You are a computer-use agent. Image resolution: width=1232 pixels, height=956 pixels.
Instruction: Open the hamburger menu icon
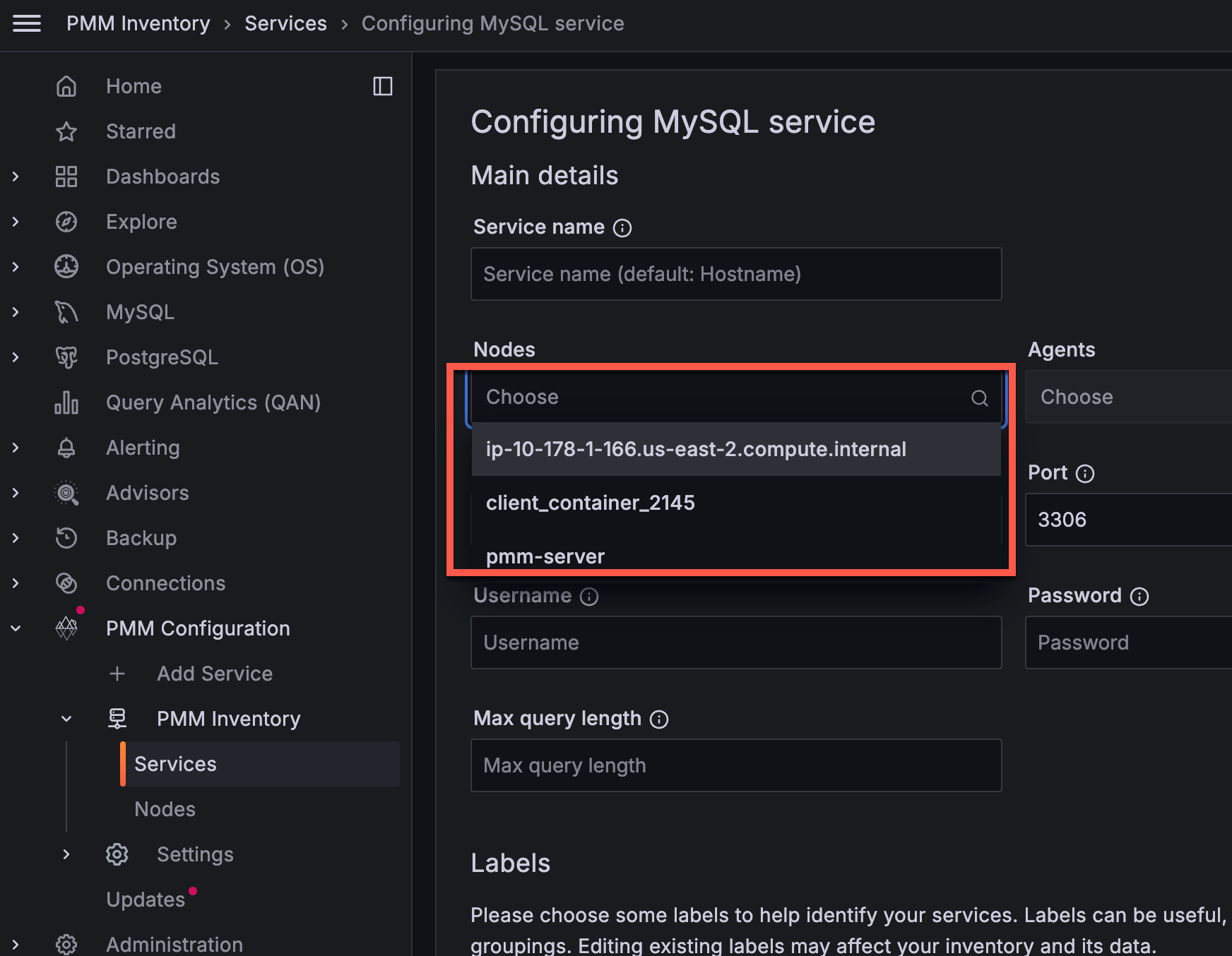click(27, 23)
